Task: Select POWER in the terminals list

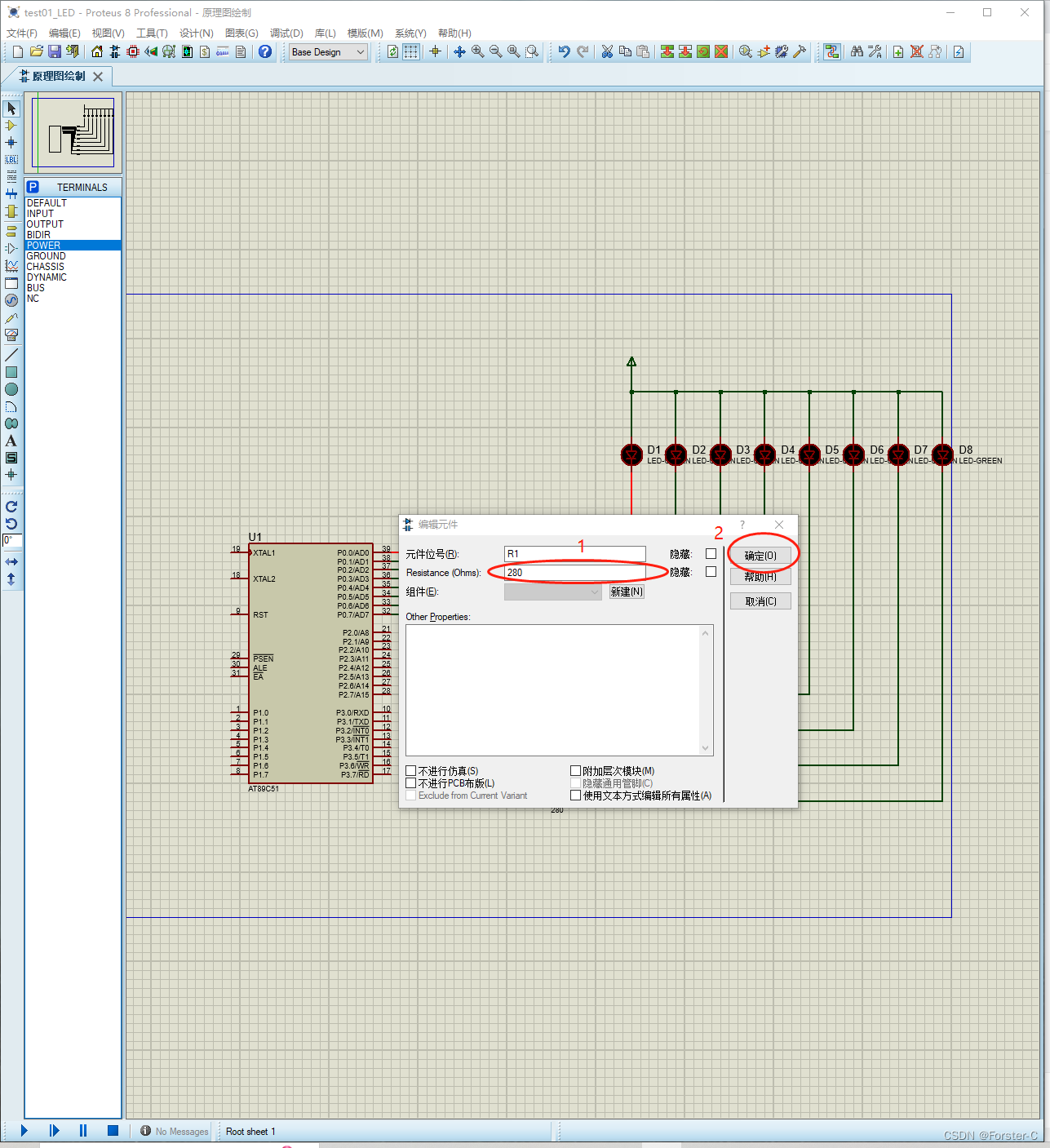Action: click(x=73, y=246)
